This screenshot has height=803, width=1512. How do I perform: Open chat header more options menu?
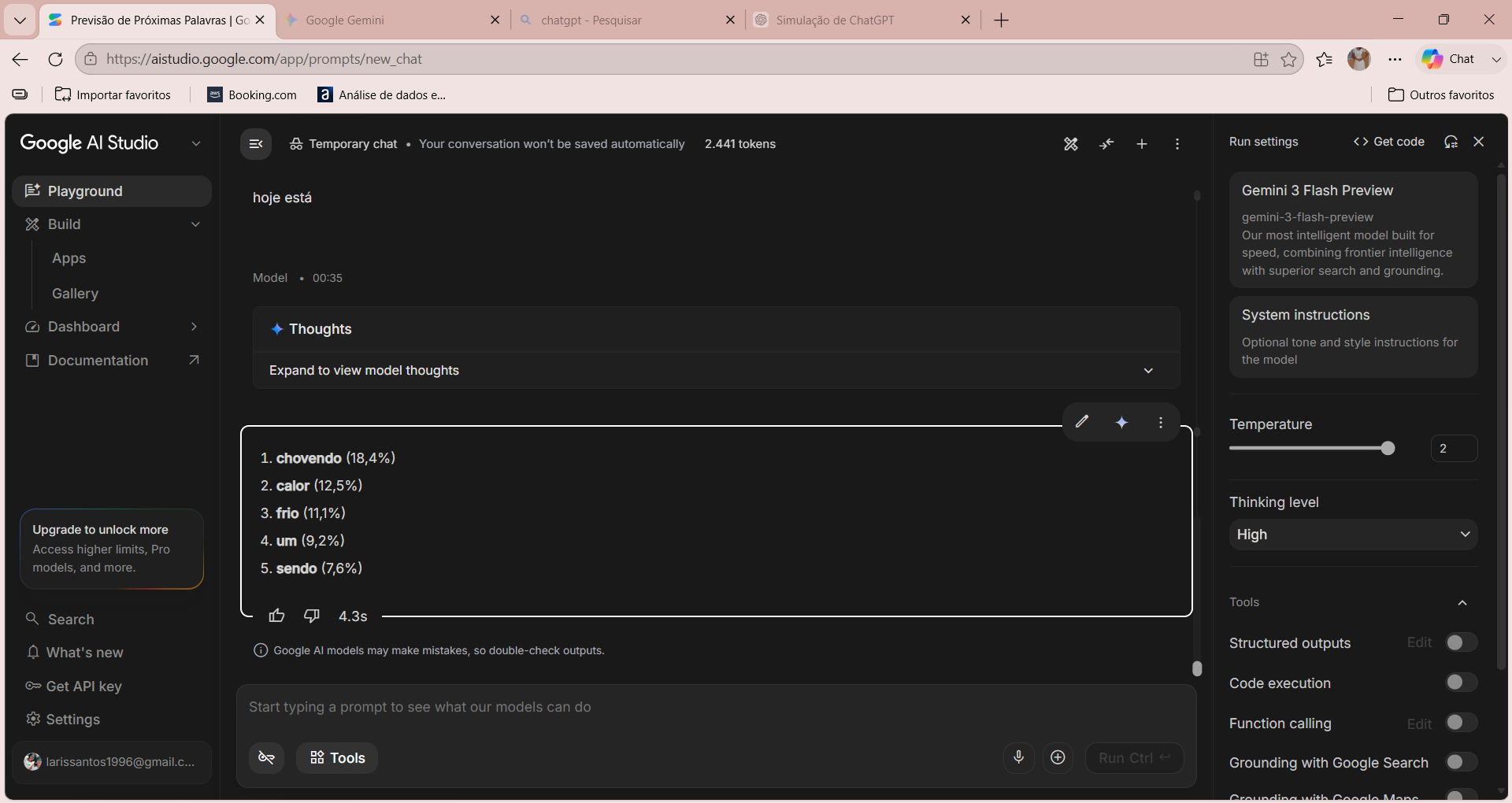click(x=1177, y=144)
